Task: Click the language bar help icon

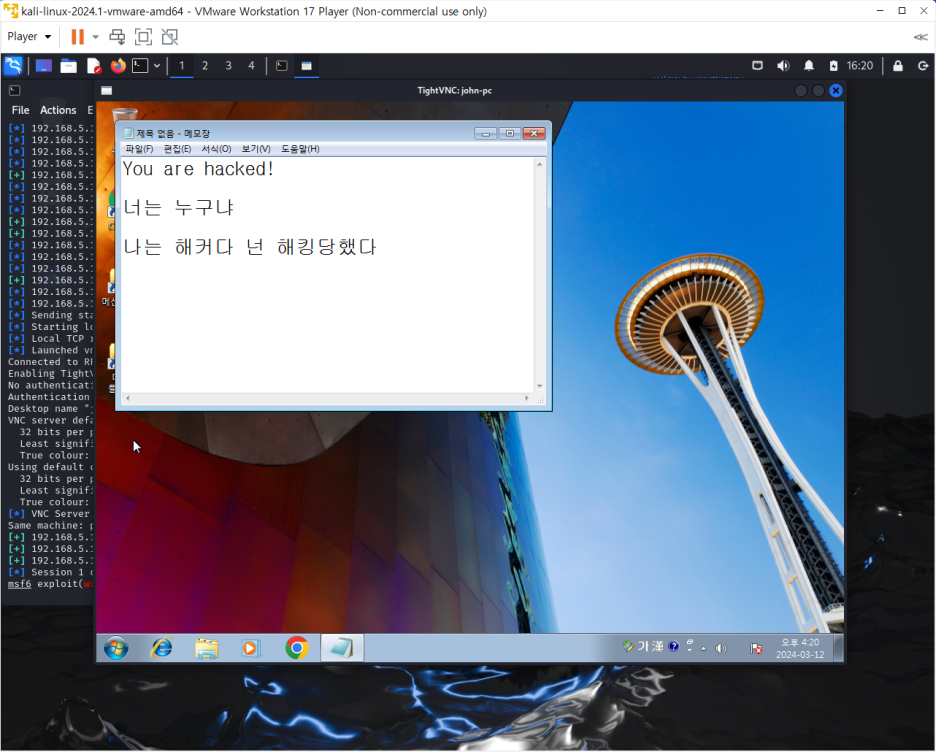Action: 674,646
